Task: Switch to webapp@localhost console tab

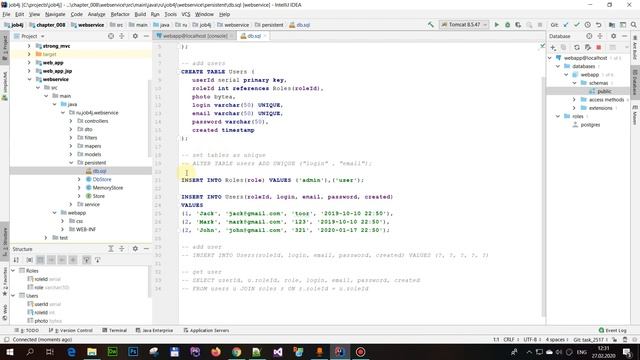Action: tap(194, 36)
